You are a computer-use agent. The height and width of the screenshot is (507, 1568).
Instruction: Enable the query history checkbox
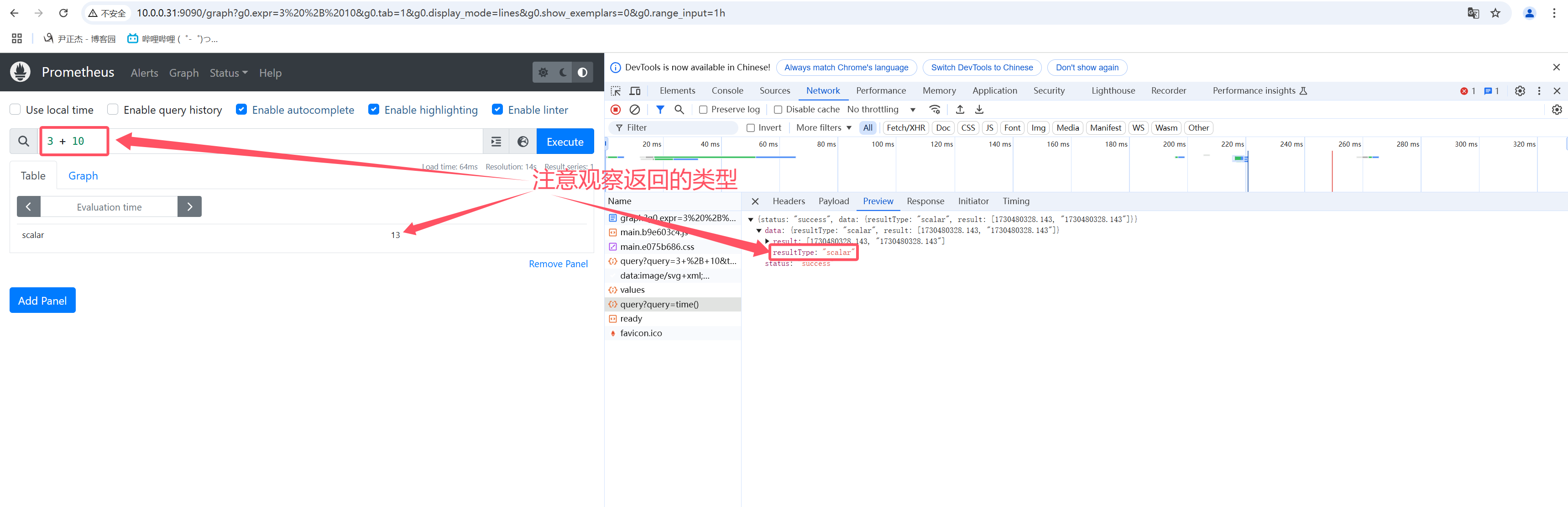[x=113, y=110]
